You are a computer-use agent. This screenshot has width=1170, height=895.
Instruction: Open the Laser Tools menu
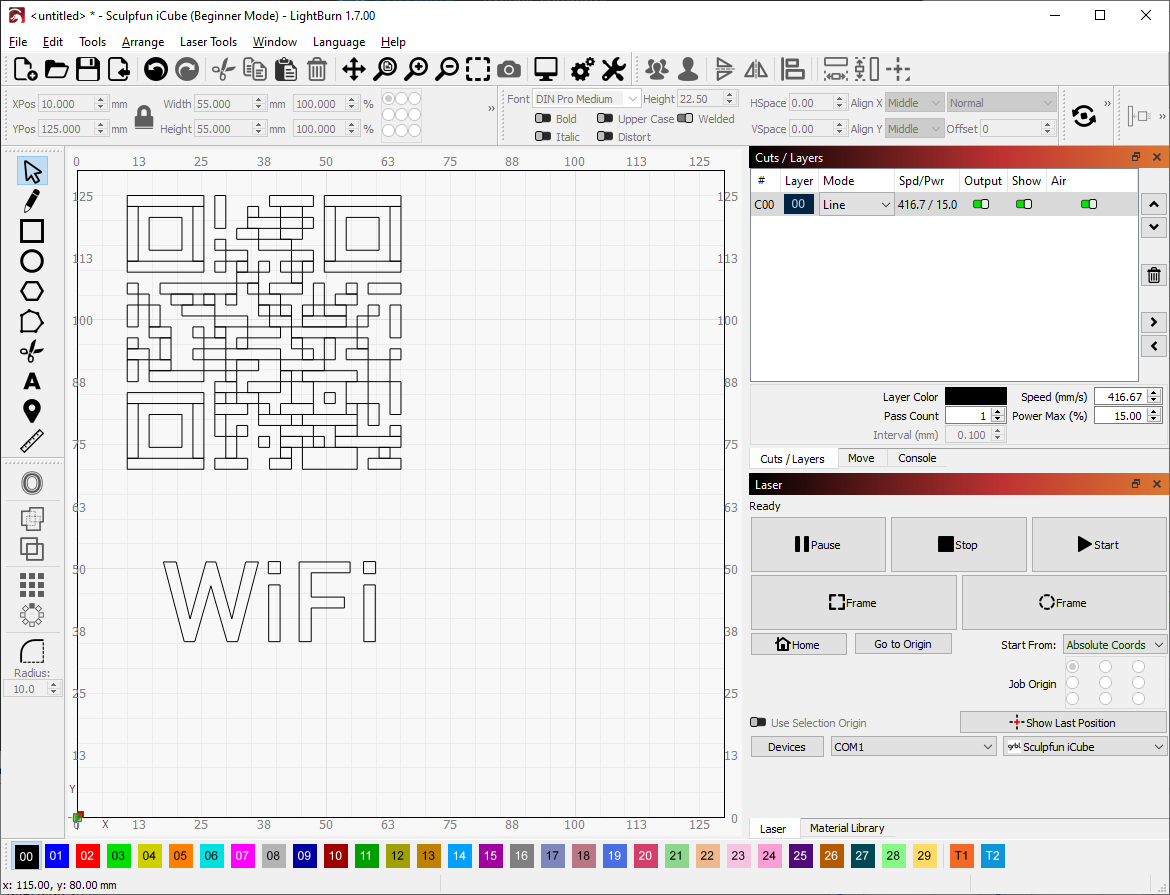[x=208, y=42]
